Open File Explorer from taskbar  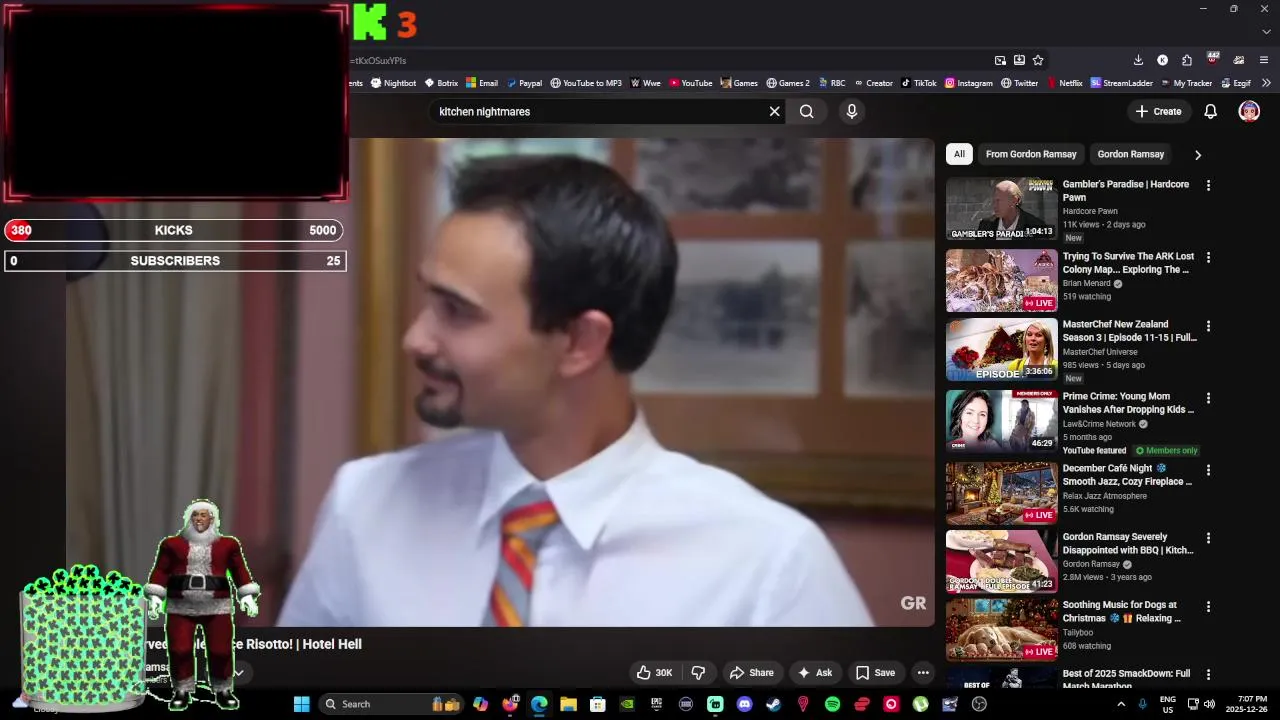(x=568, y=704)
